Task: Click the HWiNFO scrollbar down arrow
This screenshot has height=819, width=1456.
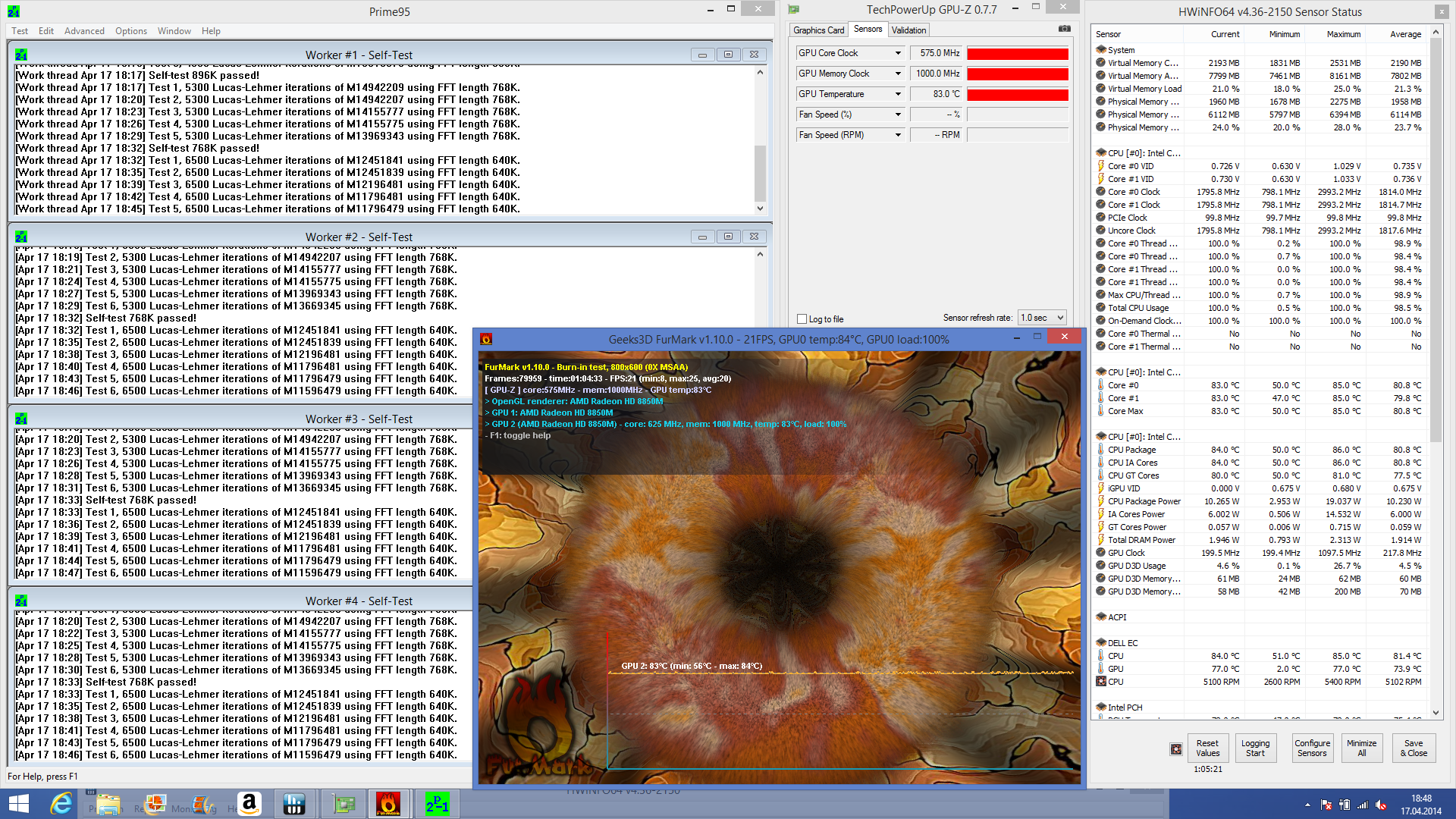Action: pos(1435,713)
